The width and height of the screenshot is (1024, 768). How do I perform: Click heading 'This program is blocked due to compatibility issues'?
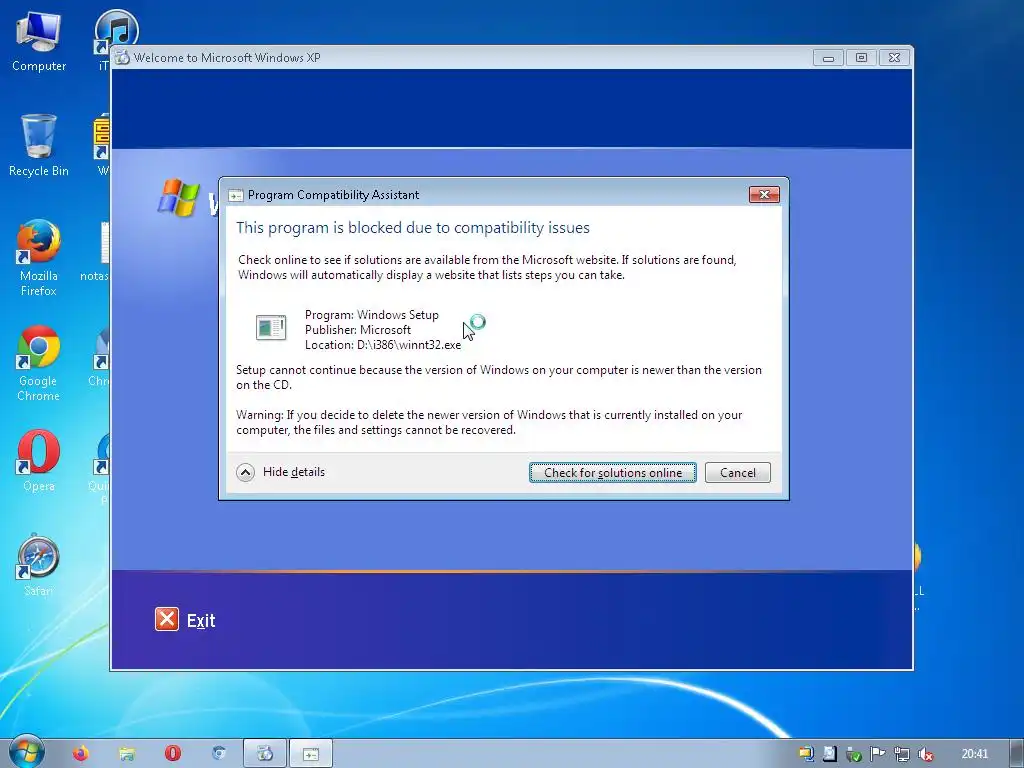[x=413, y=227]
